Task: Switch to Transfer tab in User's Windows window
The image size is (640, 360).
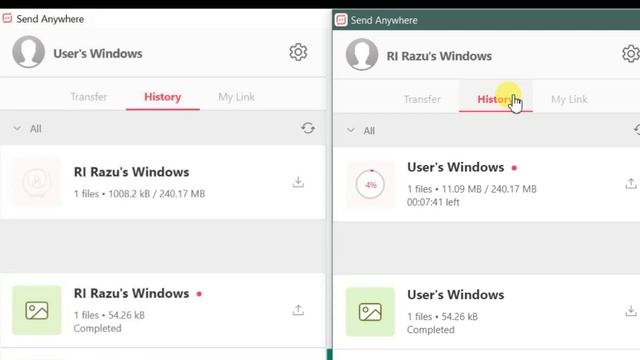Action: 89,97
